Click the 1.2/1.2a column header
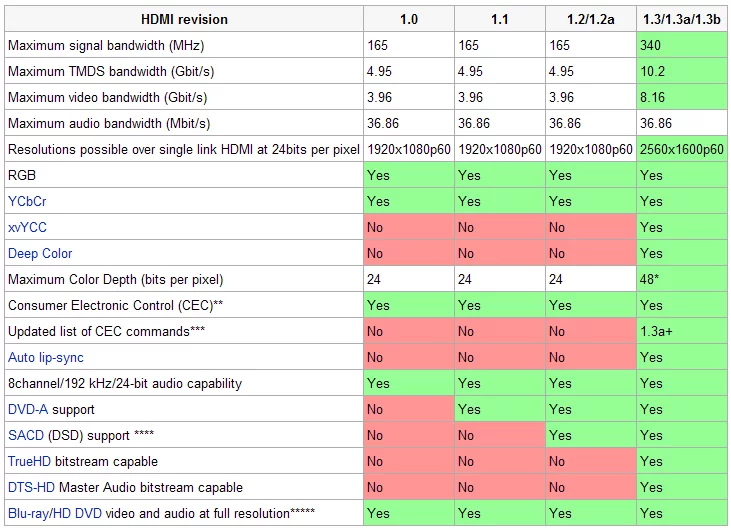This screenshot has height=530, width=731. pos(590,19)
